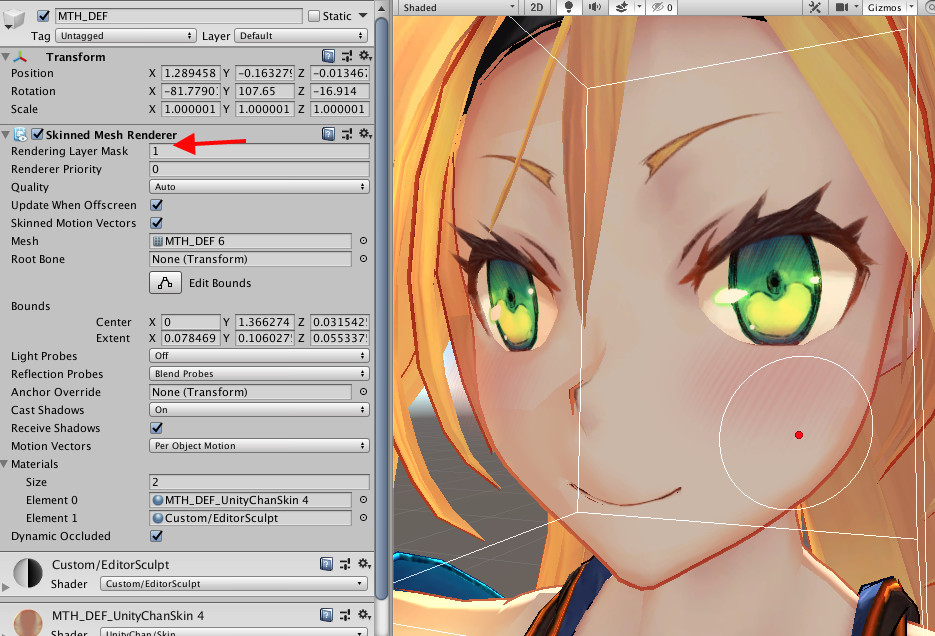Open the Tag dropdown

click(x=125, y=36)
